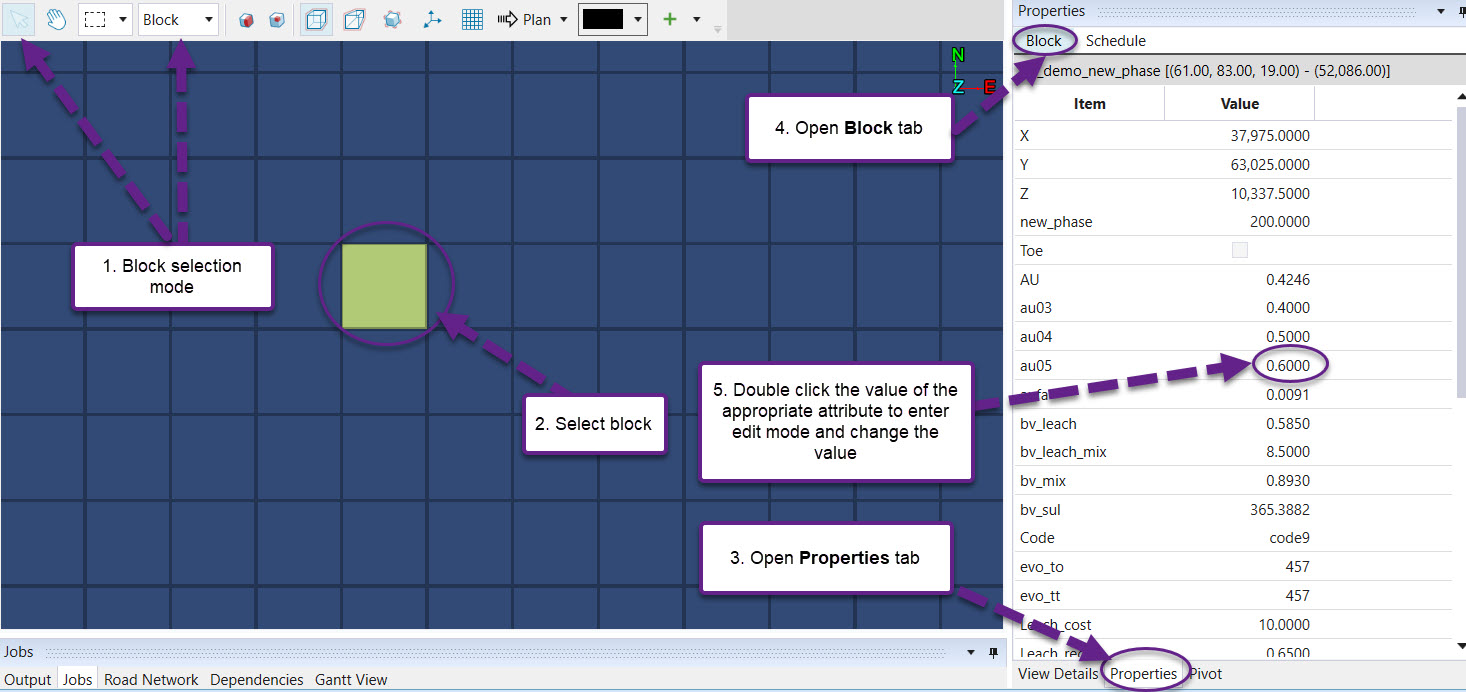Switch to the Road Network tab
1466x692 pixels.
pos(151,680)
